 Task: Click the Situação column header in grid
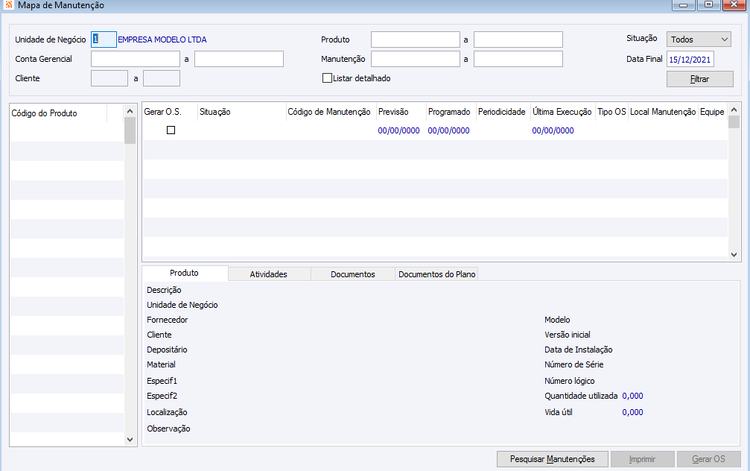(x=242, y=112)
